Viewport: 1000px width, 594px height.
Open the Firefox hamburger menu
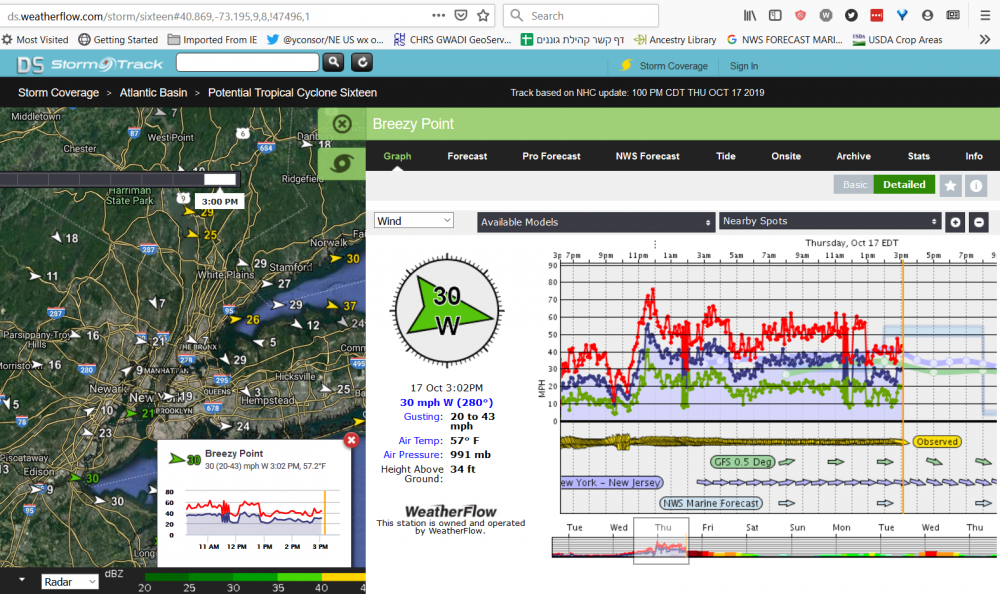click(x=985, y=15)
